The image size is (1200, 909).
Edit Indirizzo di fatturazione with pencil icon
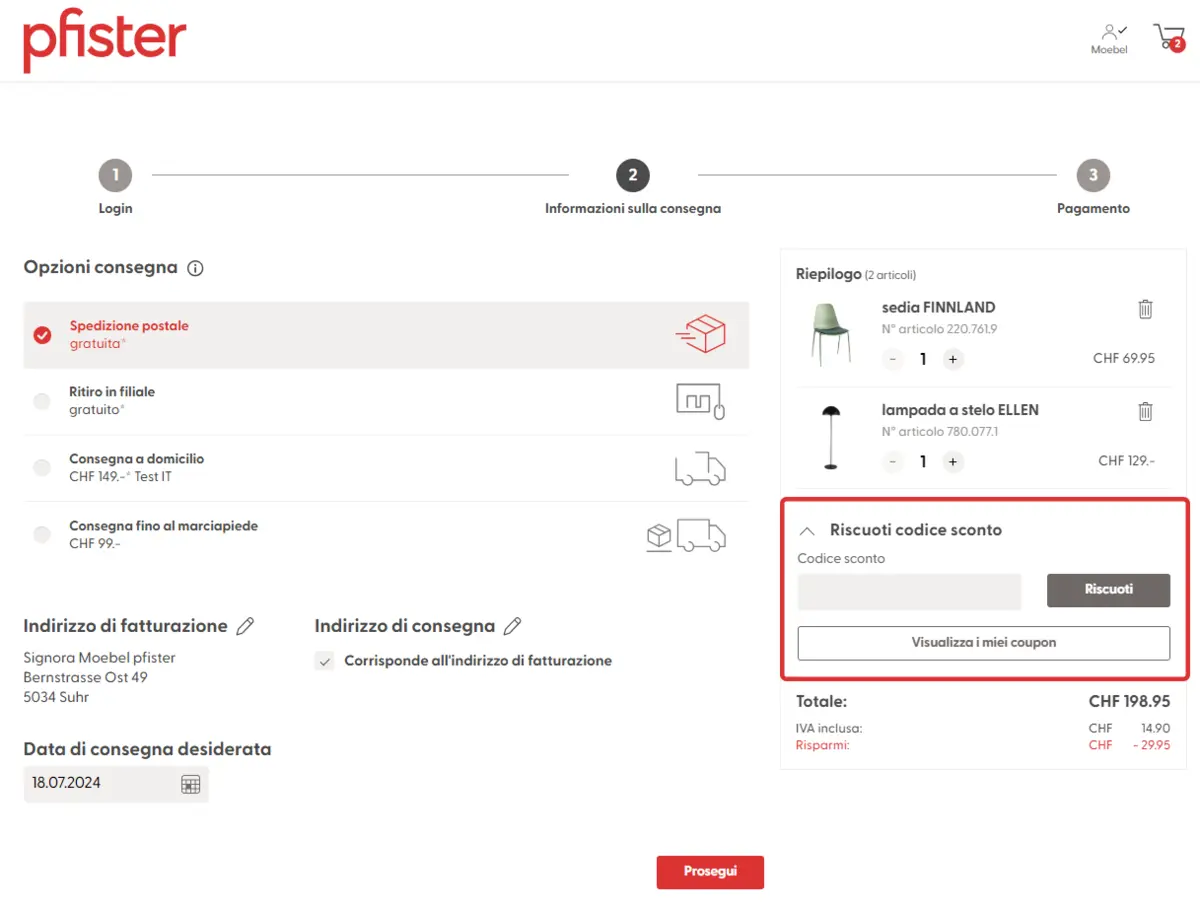point(245,626)
